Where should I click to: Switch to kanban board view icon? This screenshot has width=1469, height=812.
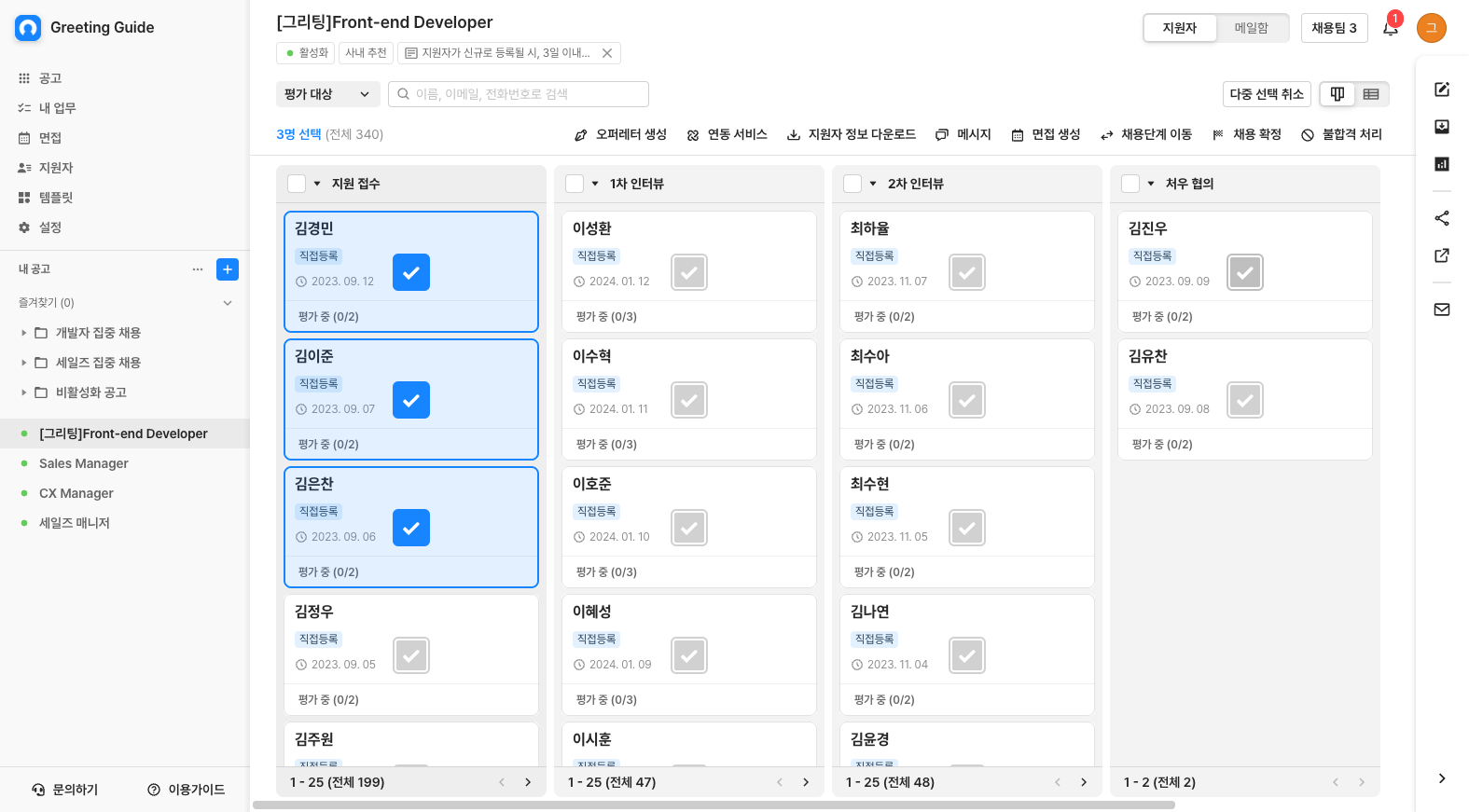(x=1337, y=94)
